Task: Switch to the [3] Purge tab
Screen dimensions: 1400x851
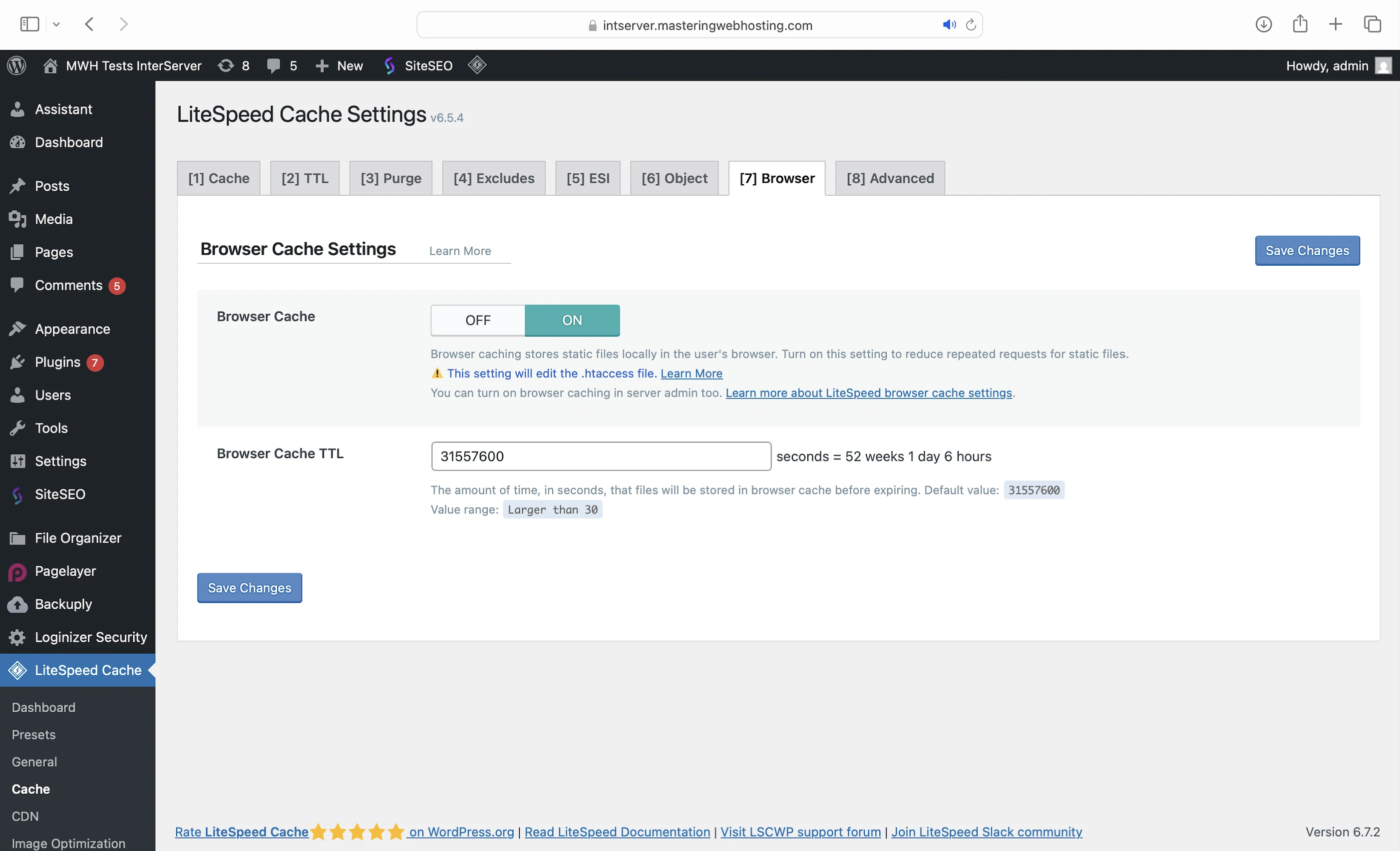Action: click(x=390, y=178)
